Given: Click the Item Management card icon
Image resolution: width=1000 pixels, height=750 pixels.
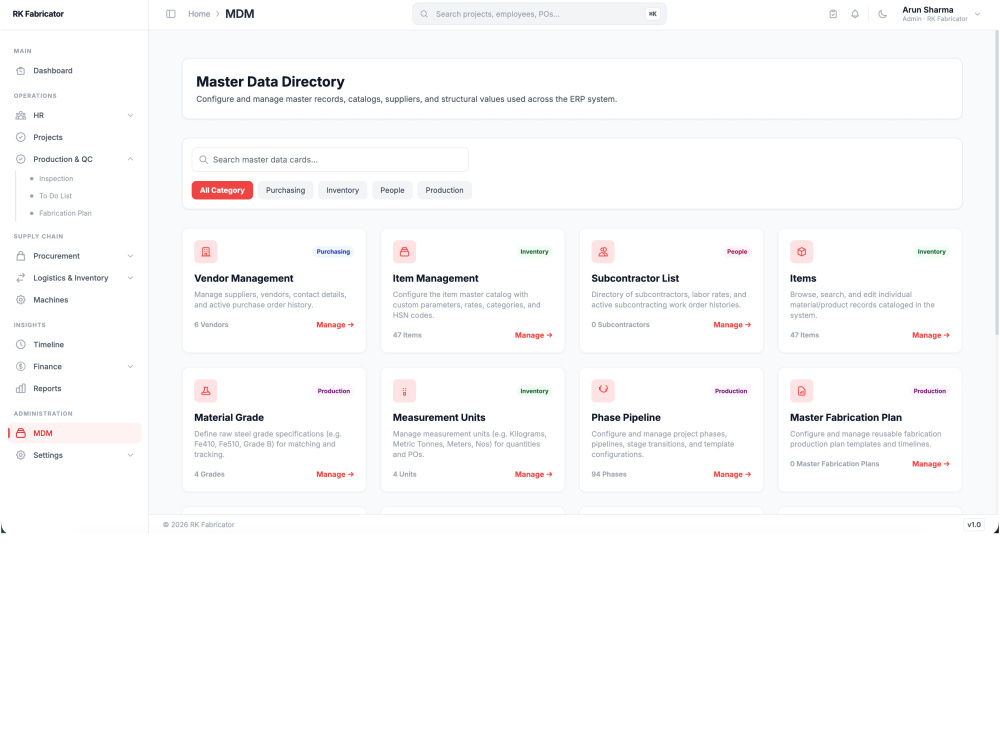Looking at the screenshot, I should [x=404, y=252].
